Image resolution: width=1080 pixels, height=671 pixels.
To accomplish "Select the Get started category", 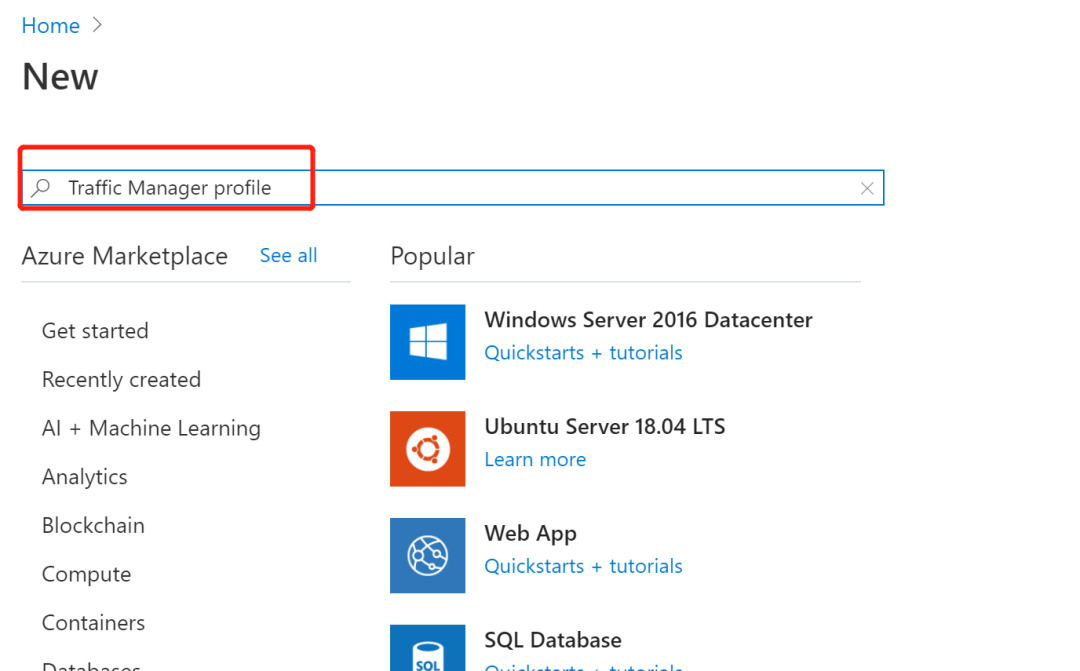I will click(95, 331).
